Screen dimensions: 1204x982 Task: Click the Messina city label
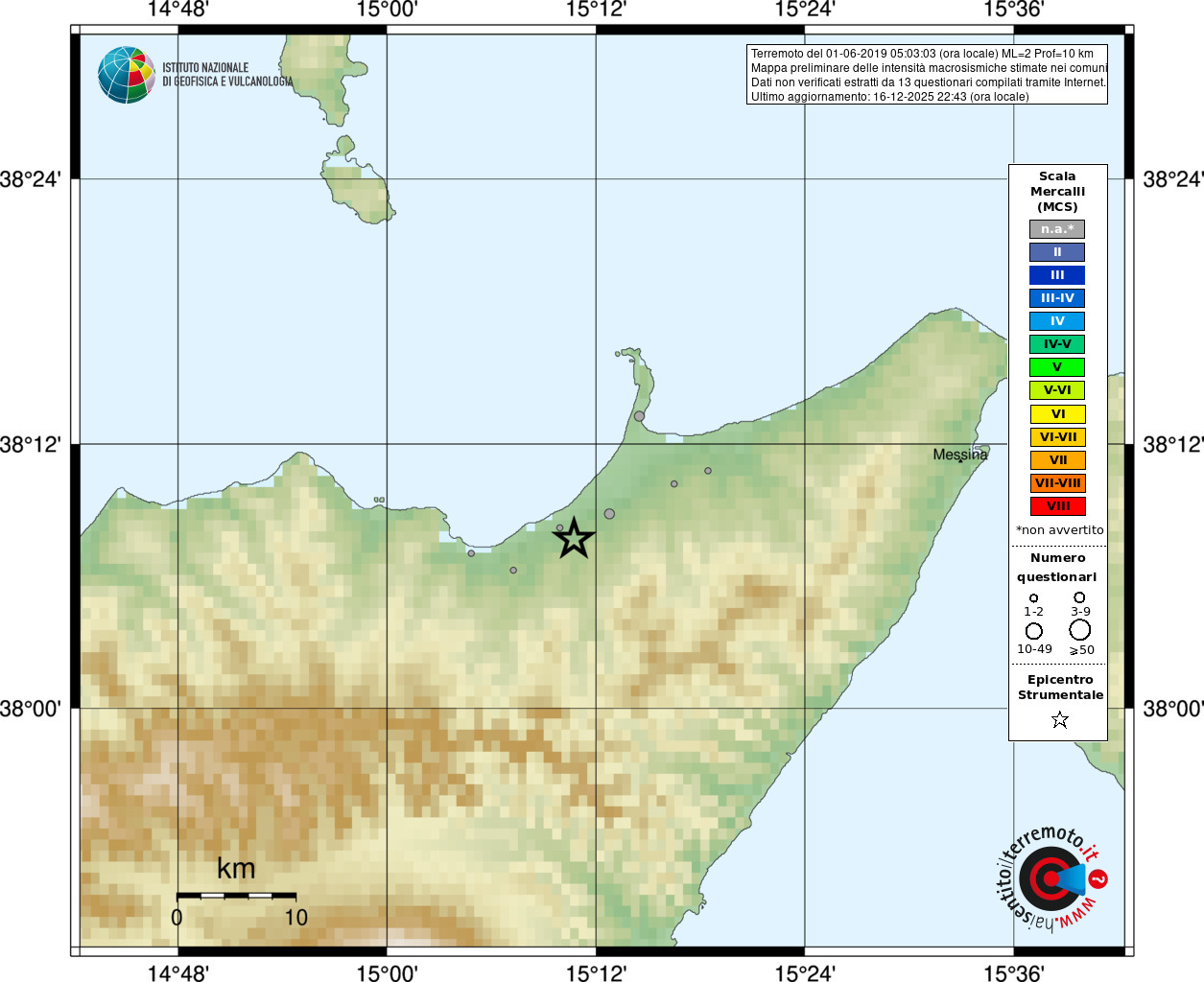(959, 455)
